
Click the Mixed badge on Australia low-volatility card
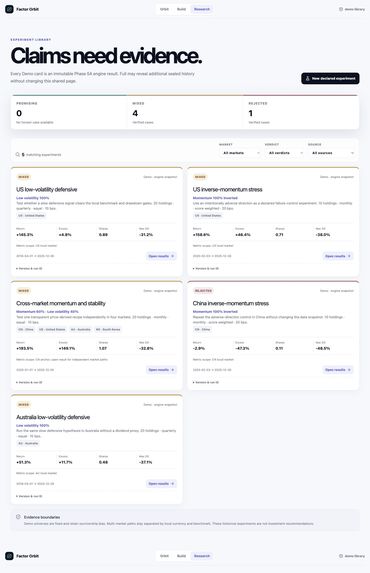point(23,405)
